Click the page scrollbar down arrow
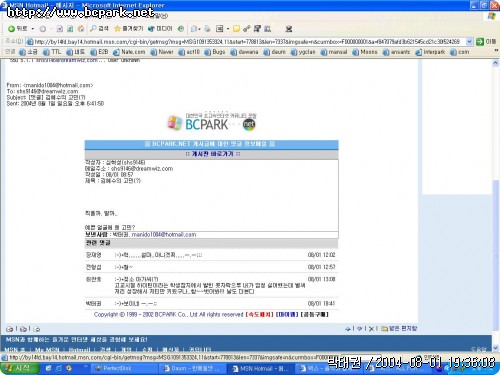The height and width of the screenshot is (375, 500). (x=496, y=348)
